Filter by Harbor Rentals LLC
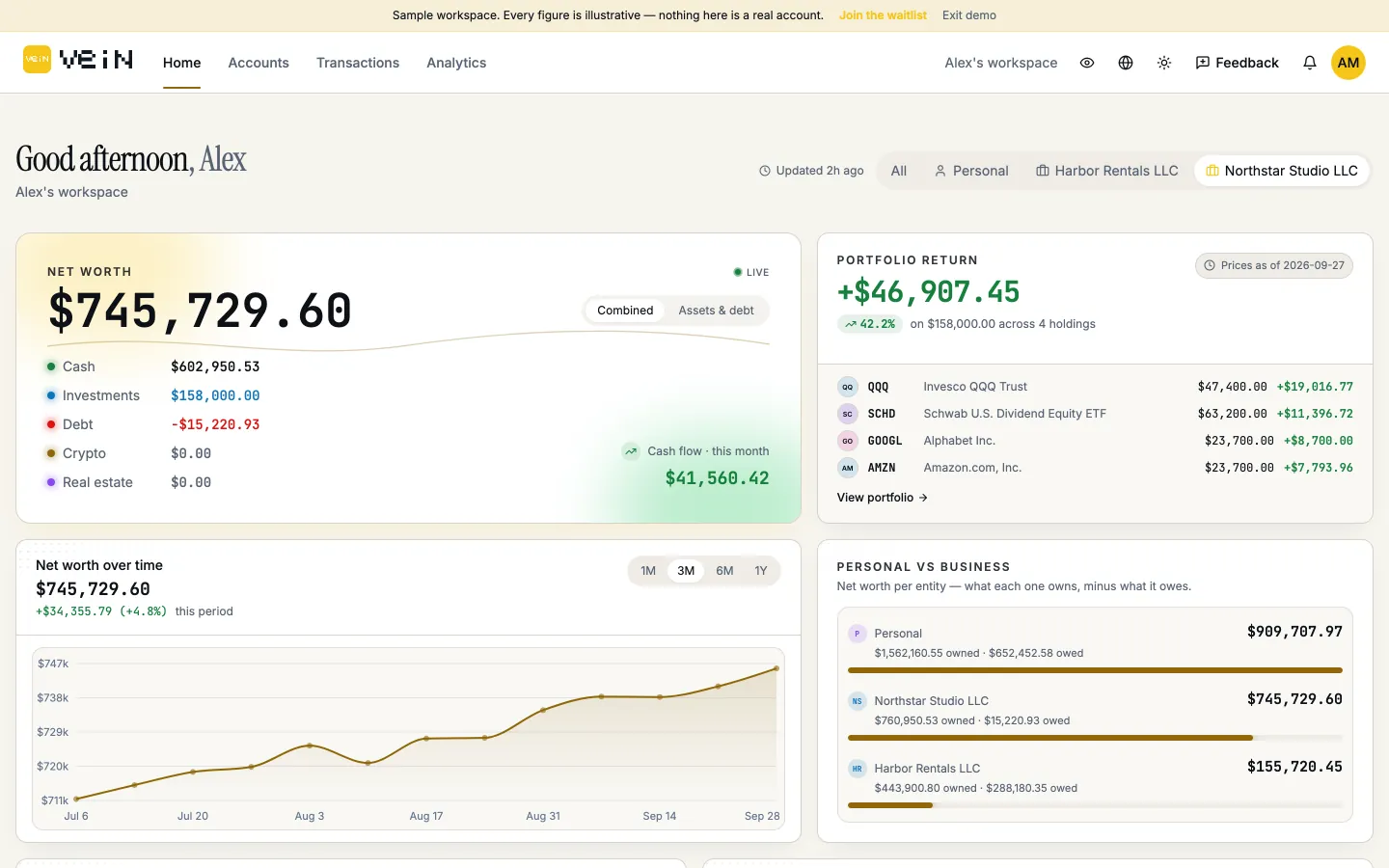1389x868 pixels. click(x=1107, y=171)
